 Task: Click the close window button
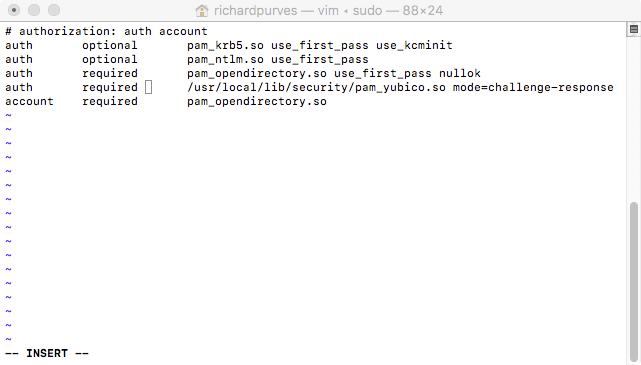coord(14,10)
